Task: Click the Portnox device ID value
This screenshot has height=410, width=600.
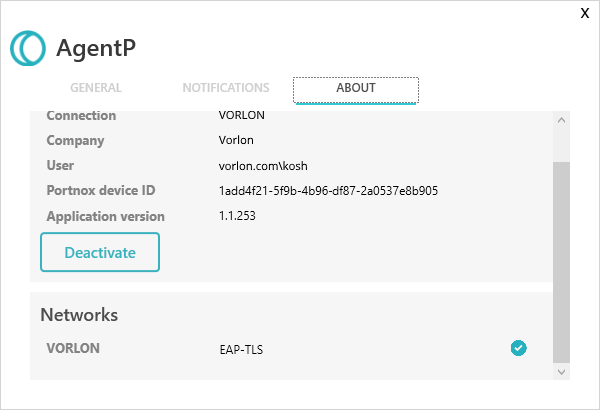Action: click(x=328, y=190)
